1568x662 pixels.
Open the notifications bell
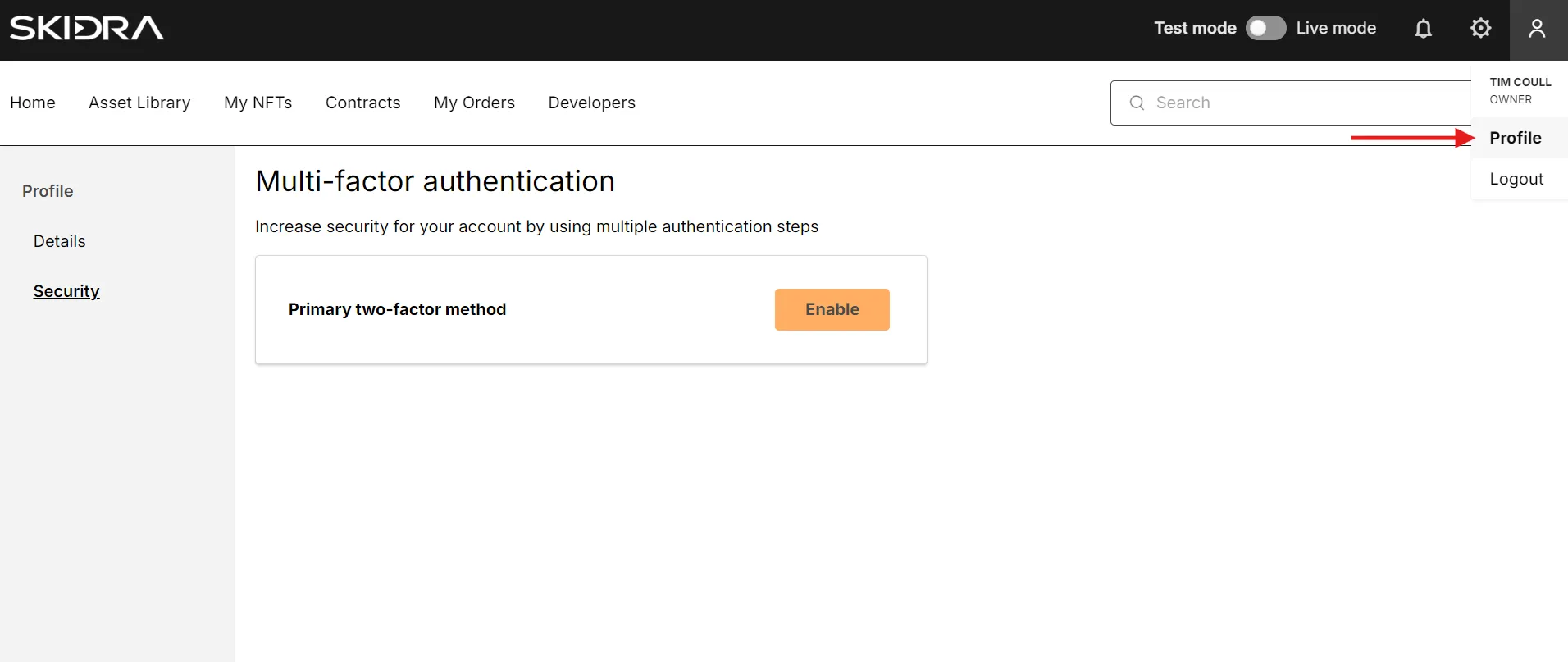click(x=1424, y=29)
